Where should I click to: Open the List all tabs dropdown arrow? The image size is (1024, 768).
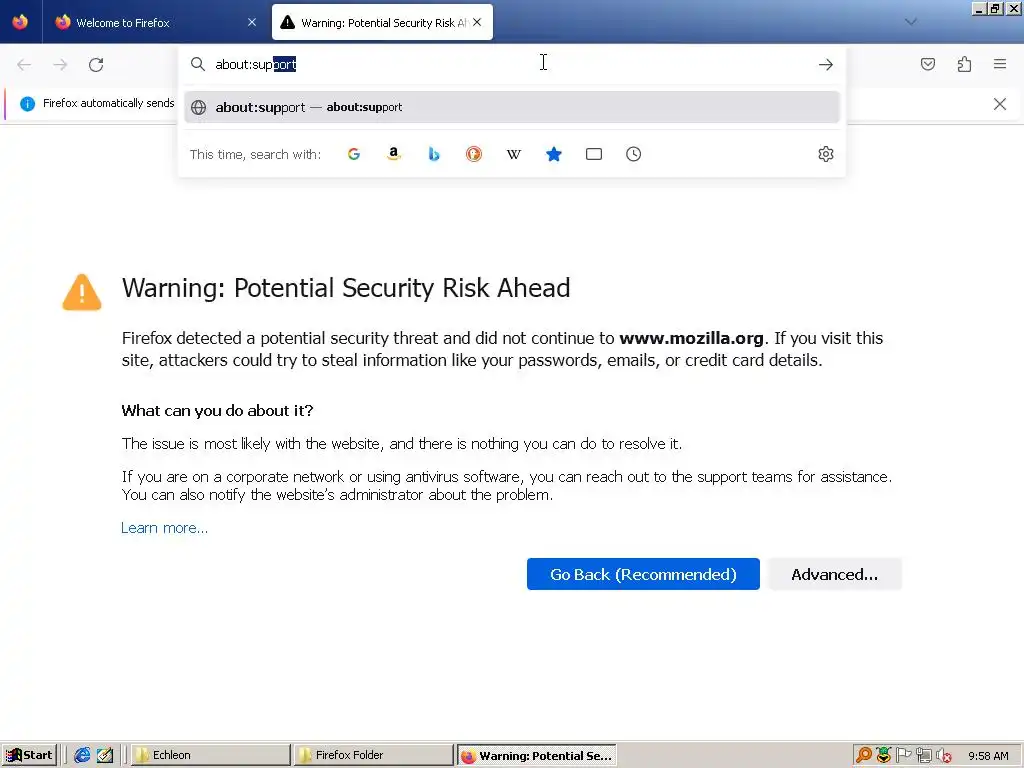tap(910, 22)
